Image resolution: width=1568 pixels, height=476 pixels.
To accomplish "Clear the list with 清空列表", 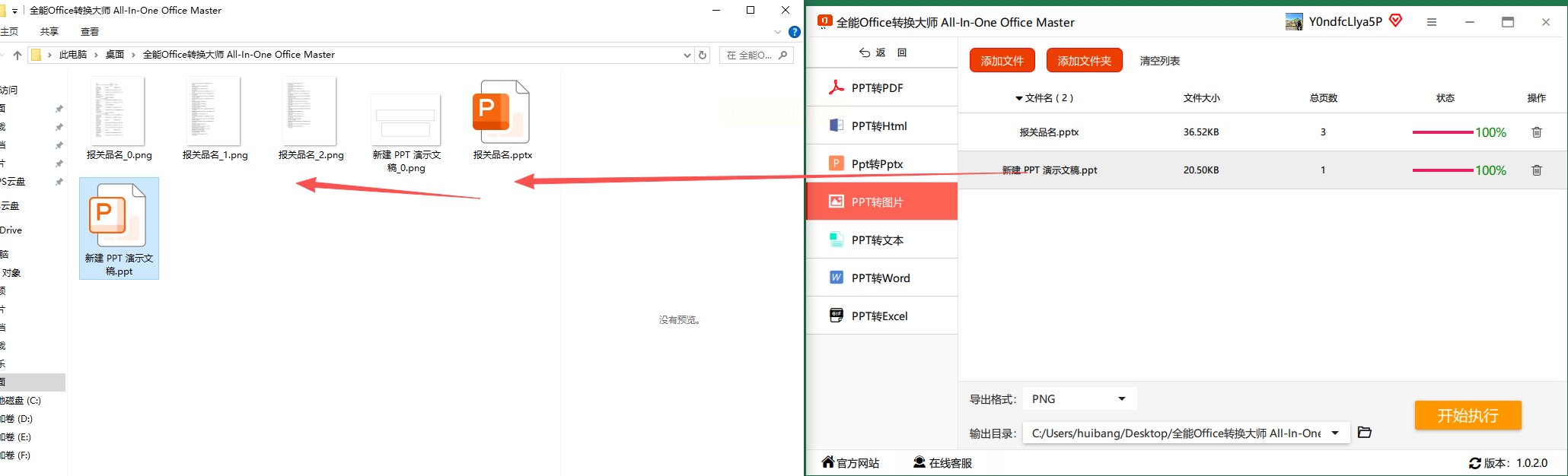I will click(1159, 61).
